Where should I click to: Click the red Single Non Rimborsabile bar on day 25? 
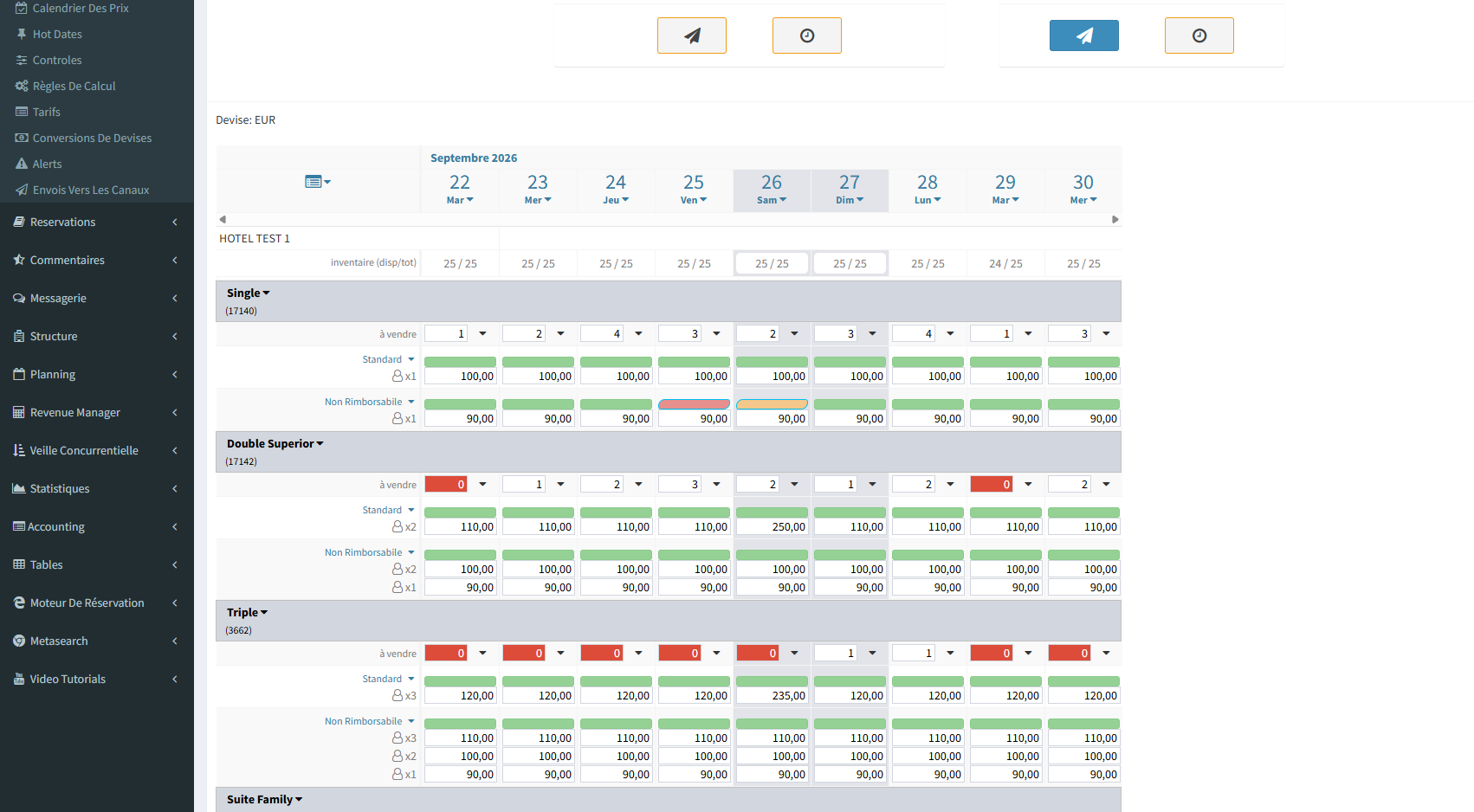point(694,404)
